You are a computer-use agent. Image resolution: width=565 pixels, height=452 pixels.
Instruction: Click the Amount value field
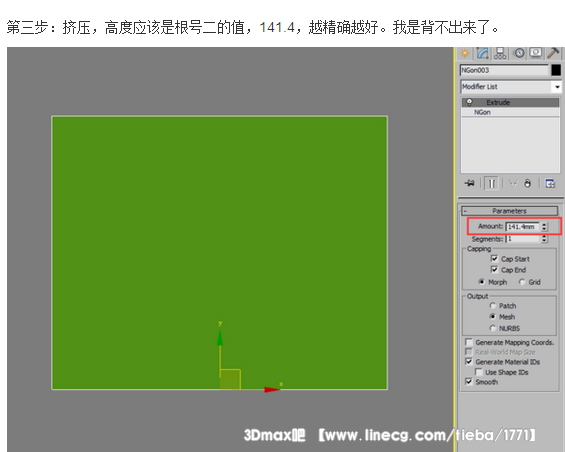point(522,226)
